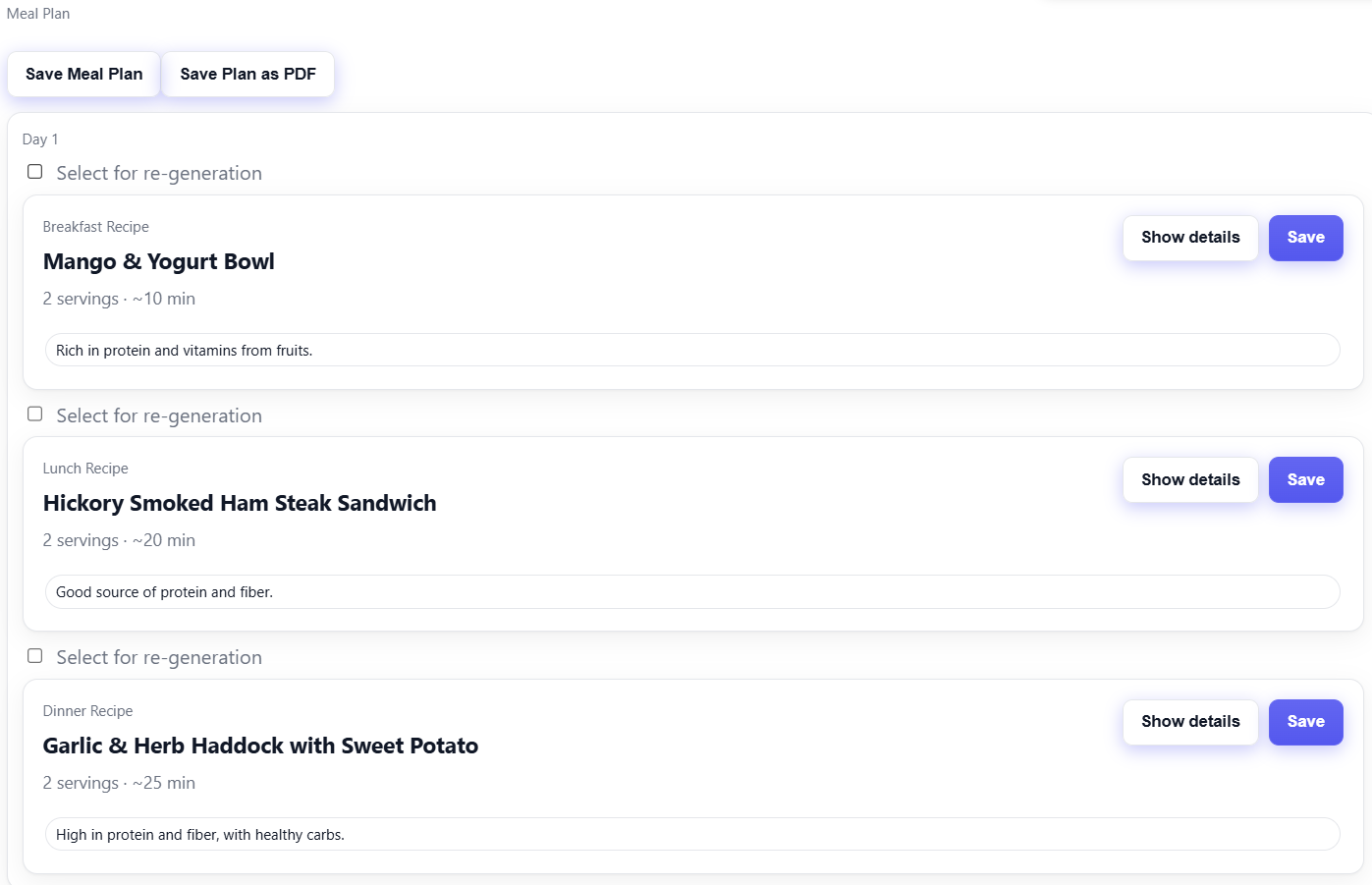Check the re-generation box above the Lunch Recipe

click(35, 415)
